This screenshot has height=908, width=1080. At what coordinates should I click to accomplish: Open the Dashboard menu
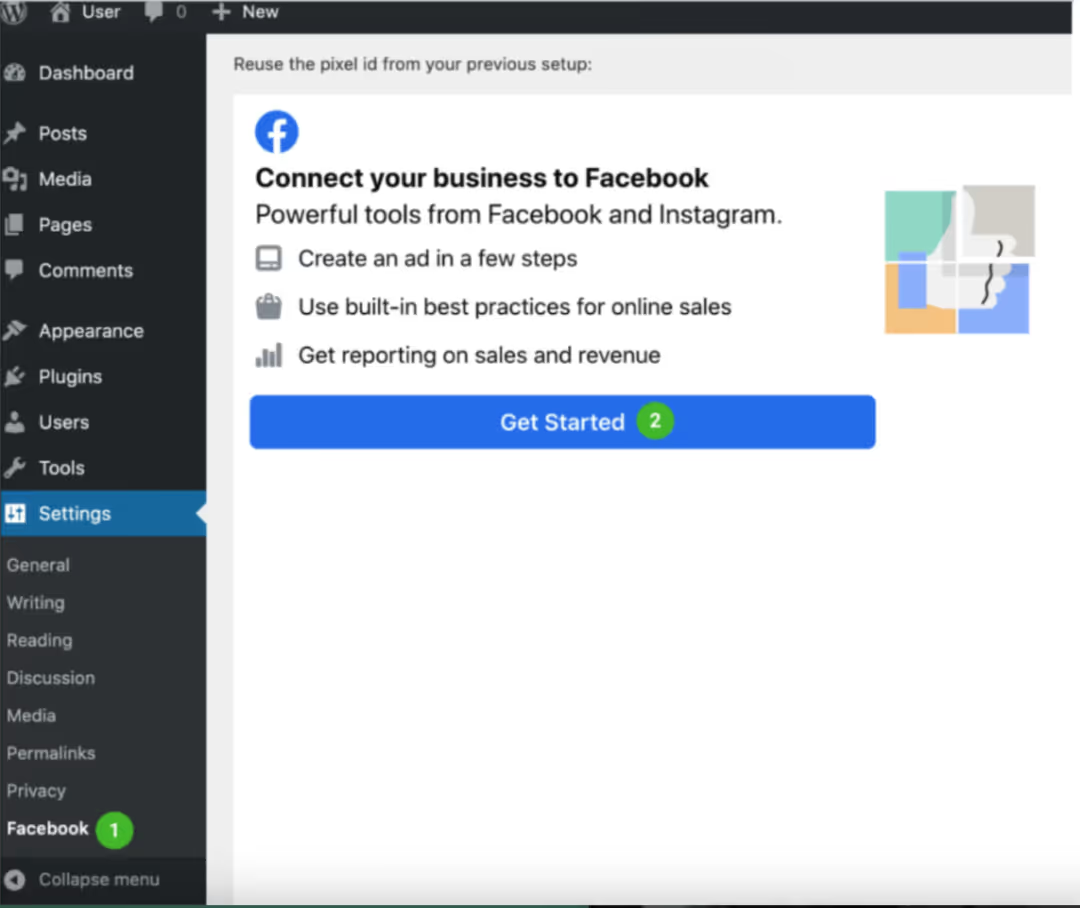click(85, 73)
